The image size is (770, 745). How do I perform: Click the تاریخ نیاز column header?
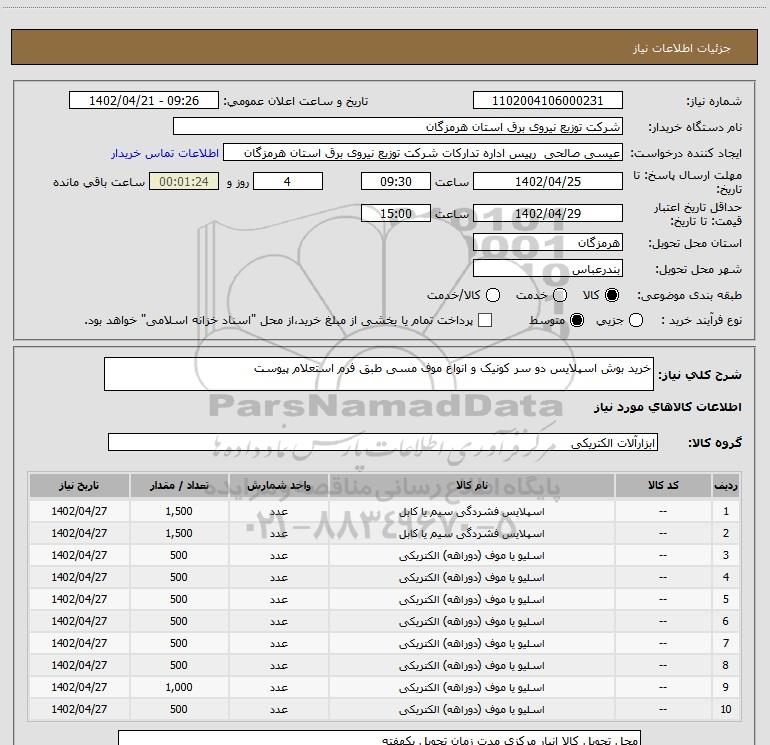[79, 486]
